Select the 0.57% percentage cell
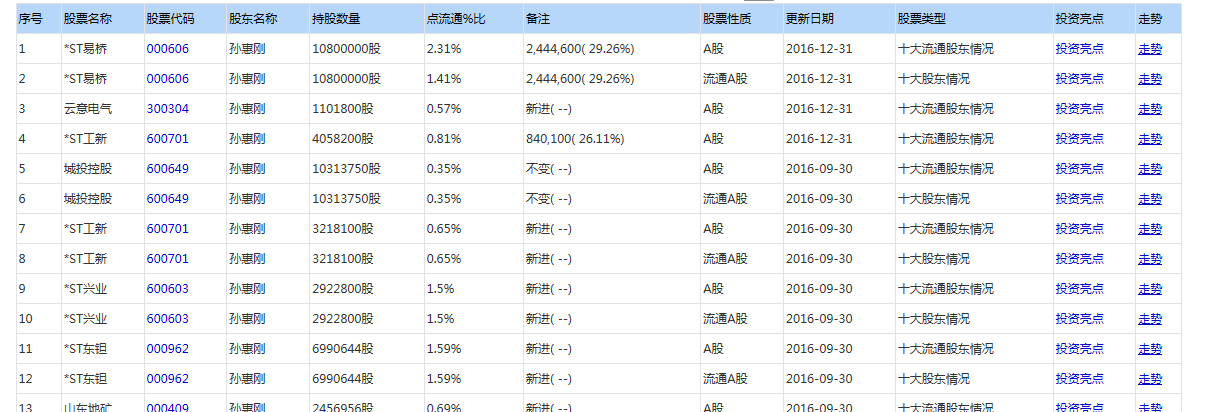The width and height of the screenshot is (1205, 412). click(x=473, y=108)
